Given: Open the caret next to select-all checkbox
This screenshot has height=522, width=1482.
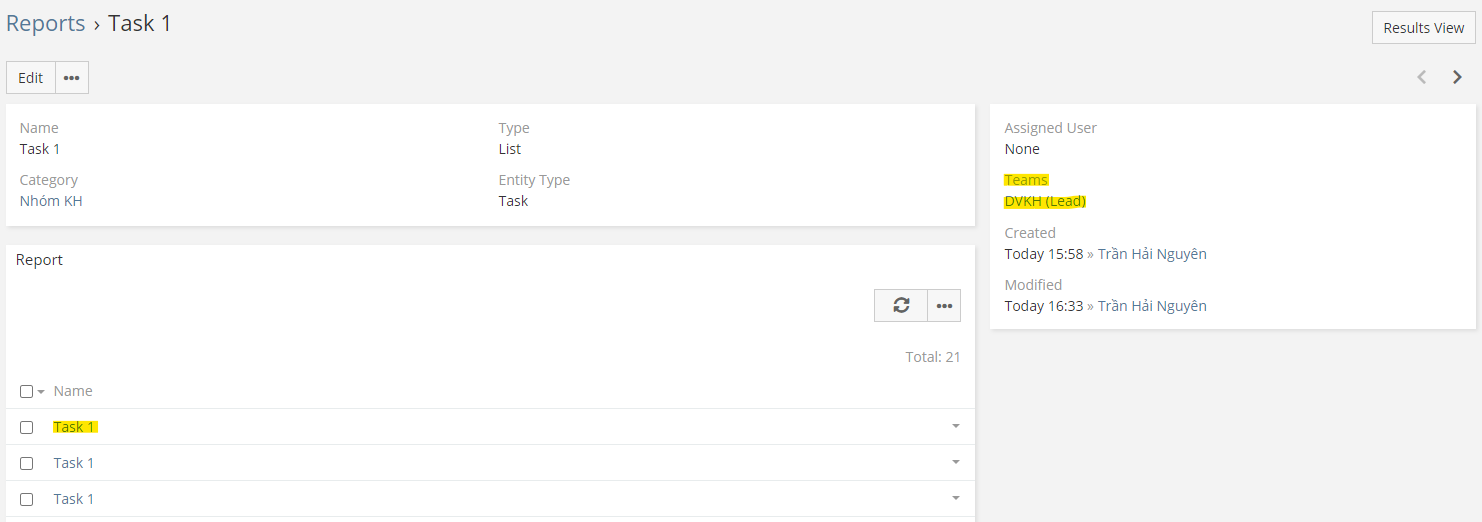Looking at the screenshot, I should pyautogui.click(x=41, y=392).
